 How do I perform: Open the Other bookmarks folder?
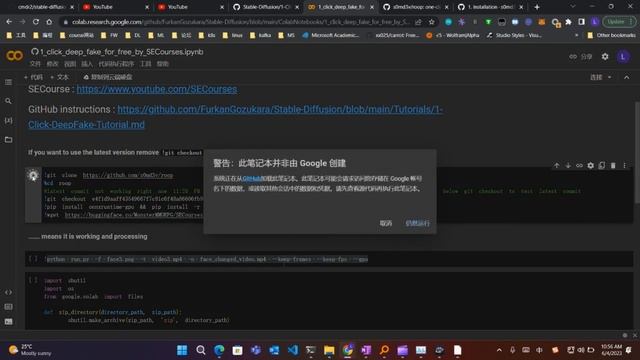point(611,36)
